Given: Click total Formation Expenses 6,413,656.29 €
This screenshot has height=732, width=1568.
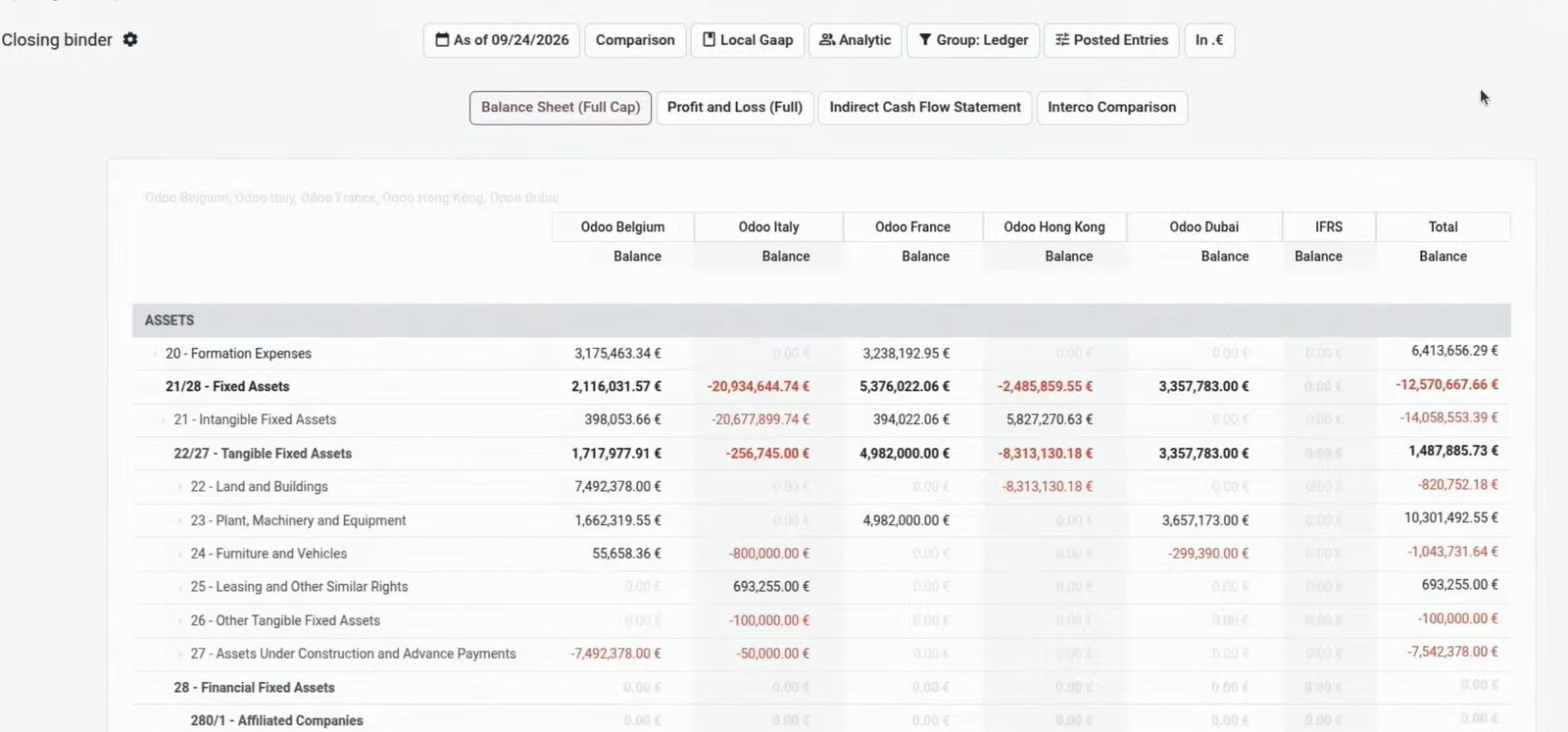Looking at the screenshot, I should click(1454, 351).
